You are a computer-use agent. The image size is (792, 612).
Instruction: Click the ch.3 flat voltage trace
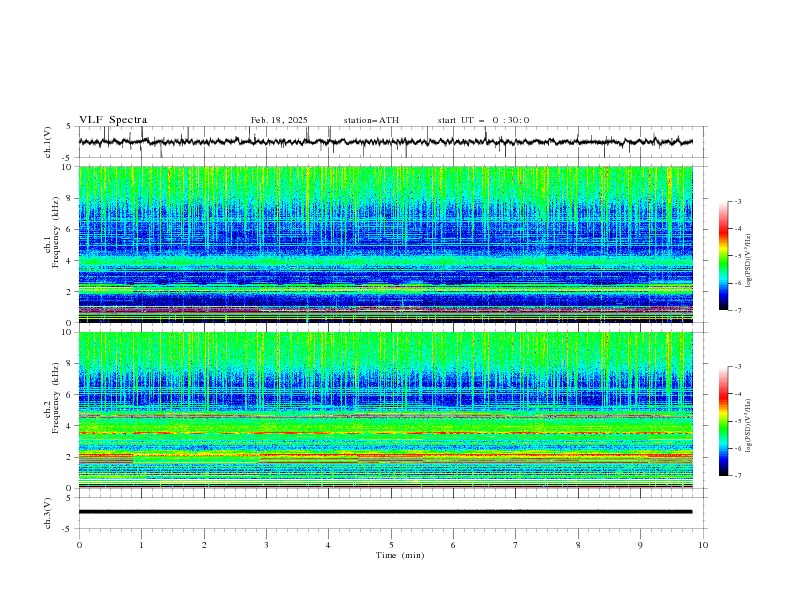coord(386,512)
